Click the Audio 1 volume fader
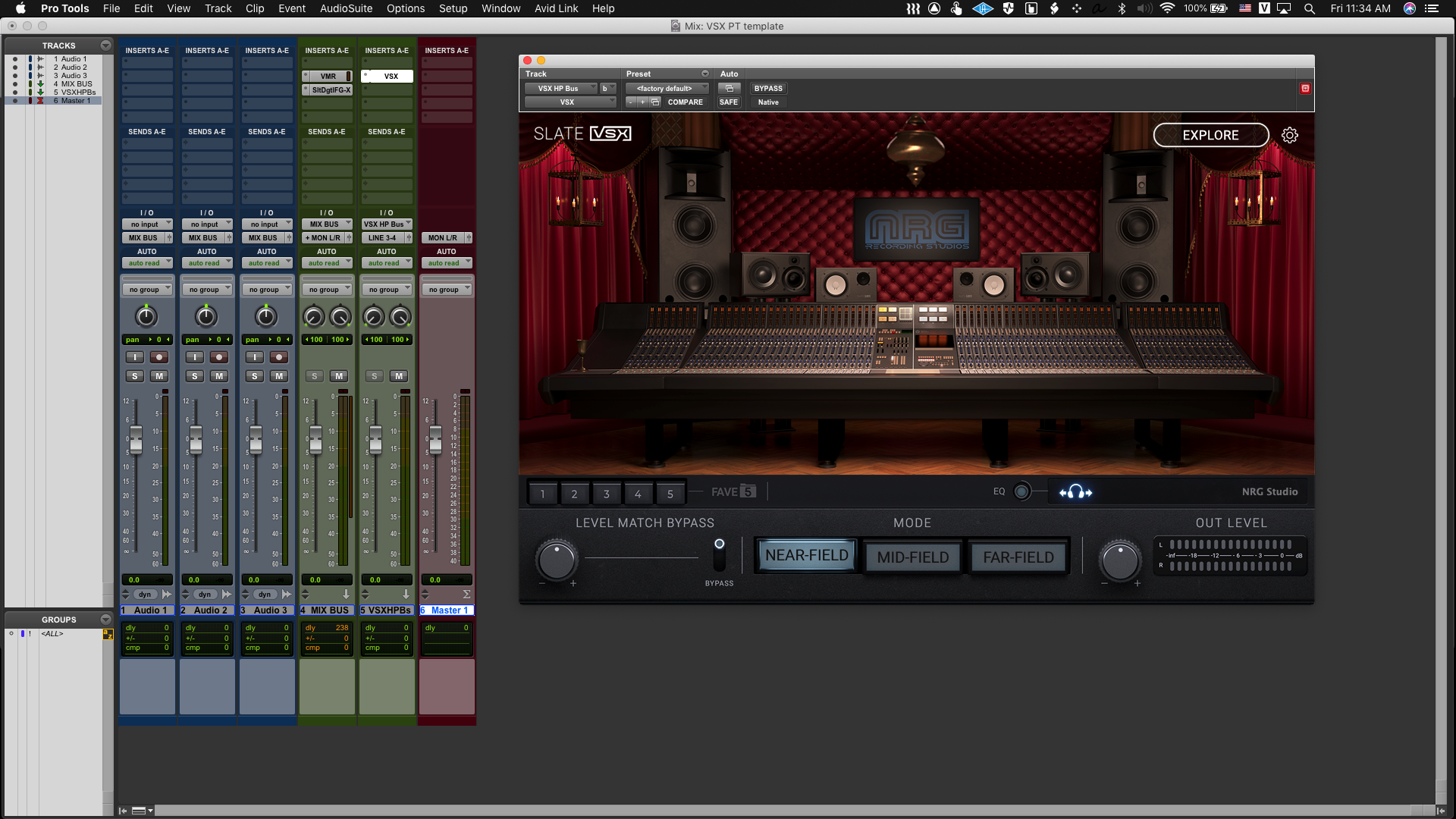1456x819 pixels. click(136, 440)
